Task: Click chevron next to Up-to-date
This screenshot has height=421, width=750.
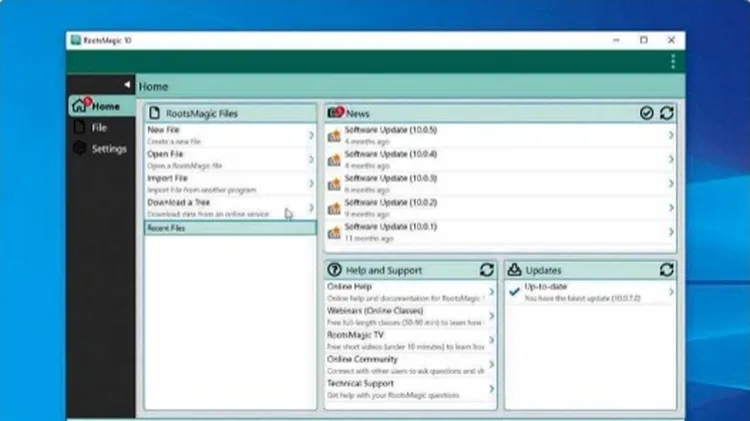Action: [671, 292]
